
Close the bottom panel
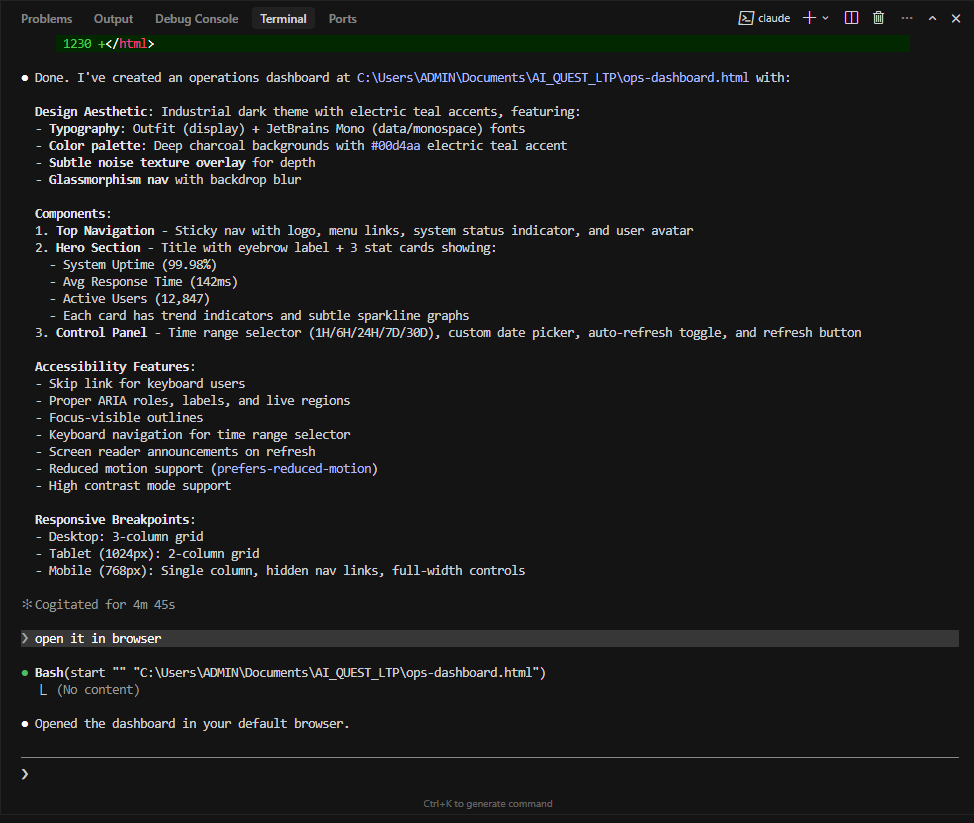(955, 18)
